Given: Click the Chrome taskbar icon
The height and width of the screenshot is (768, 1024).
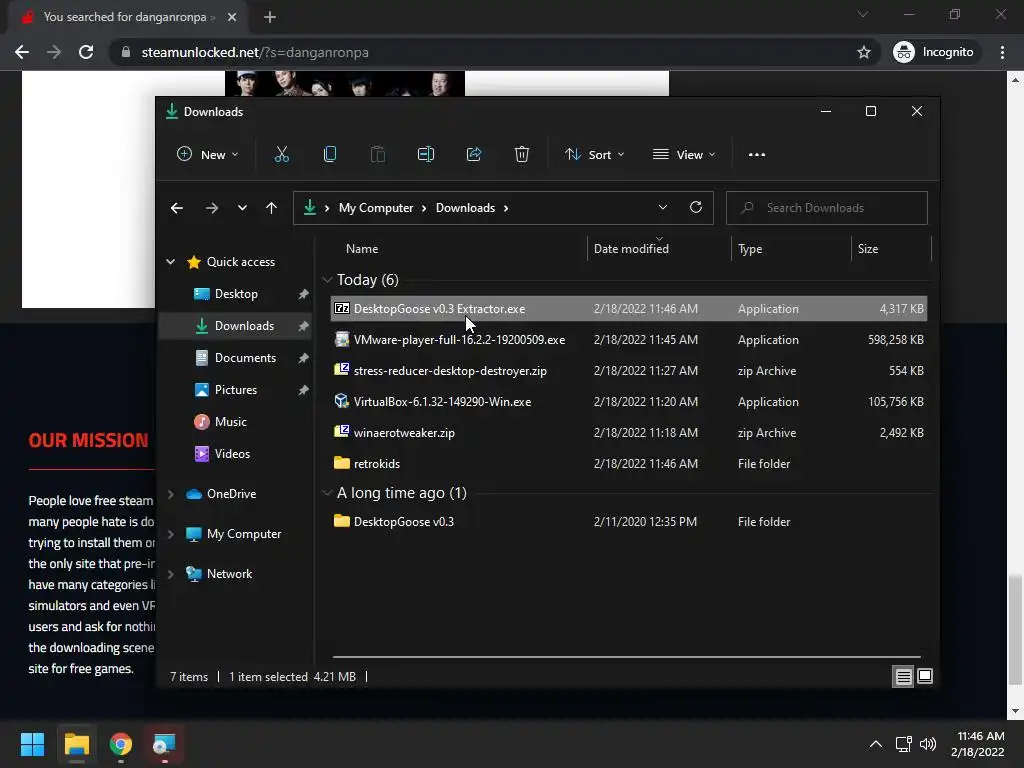Looking at the screenshot, I should click(x=121, y=744).
